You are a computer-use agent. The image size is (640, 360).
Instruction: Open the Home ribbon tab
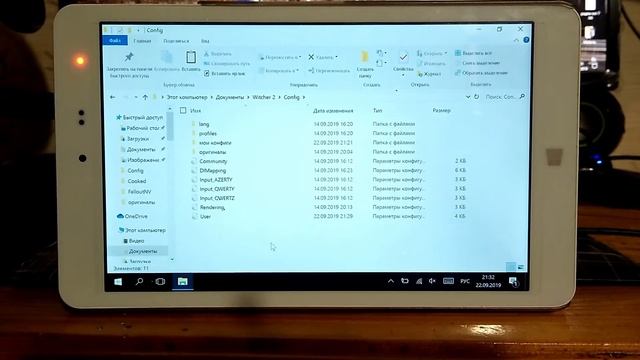coord(142,41)
